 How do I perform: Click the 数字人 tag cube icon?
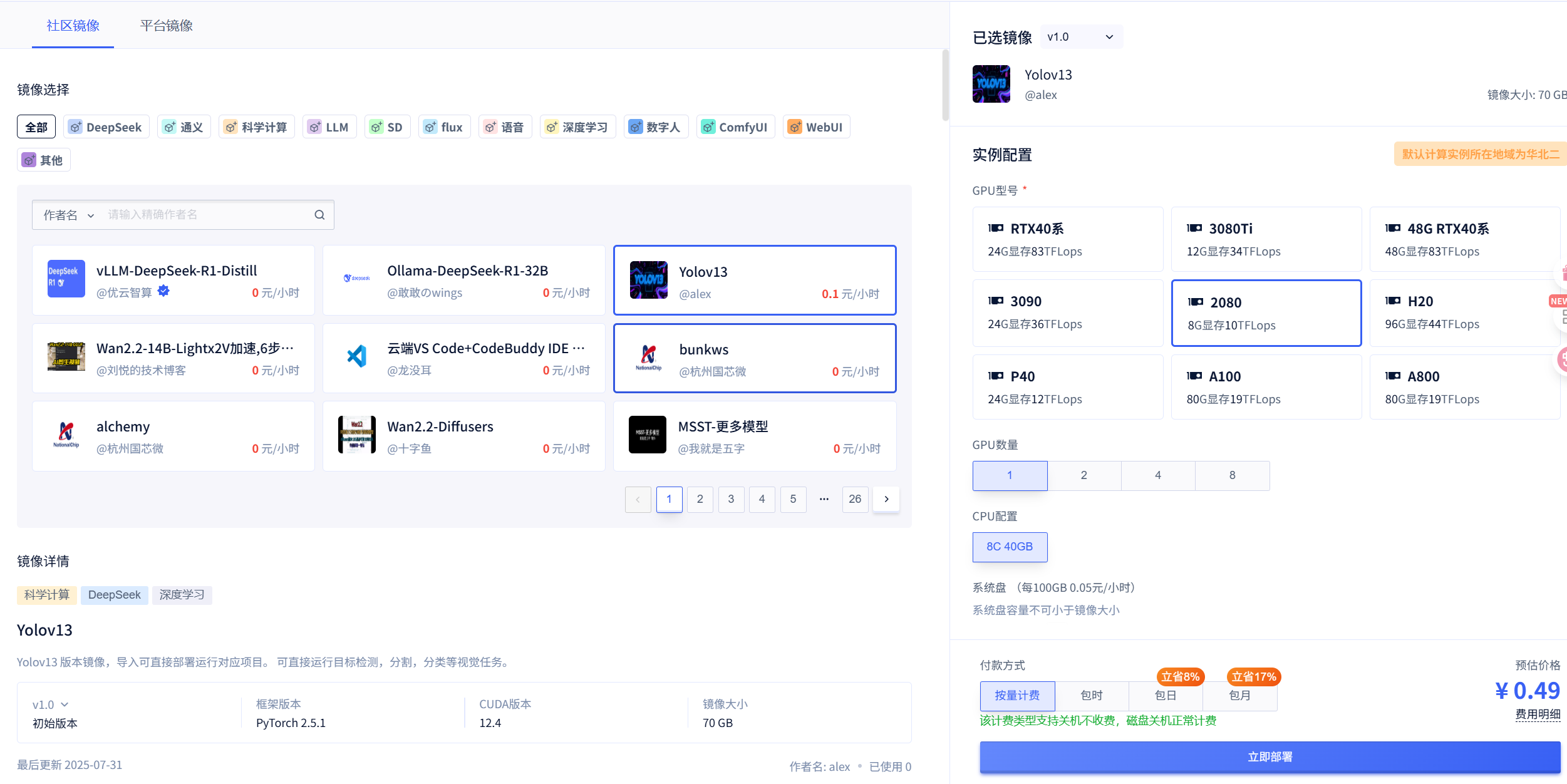[x=635, y=127]
